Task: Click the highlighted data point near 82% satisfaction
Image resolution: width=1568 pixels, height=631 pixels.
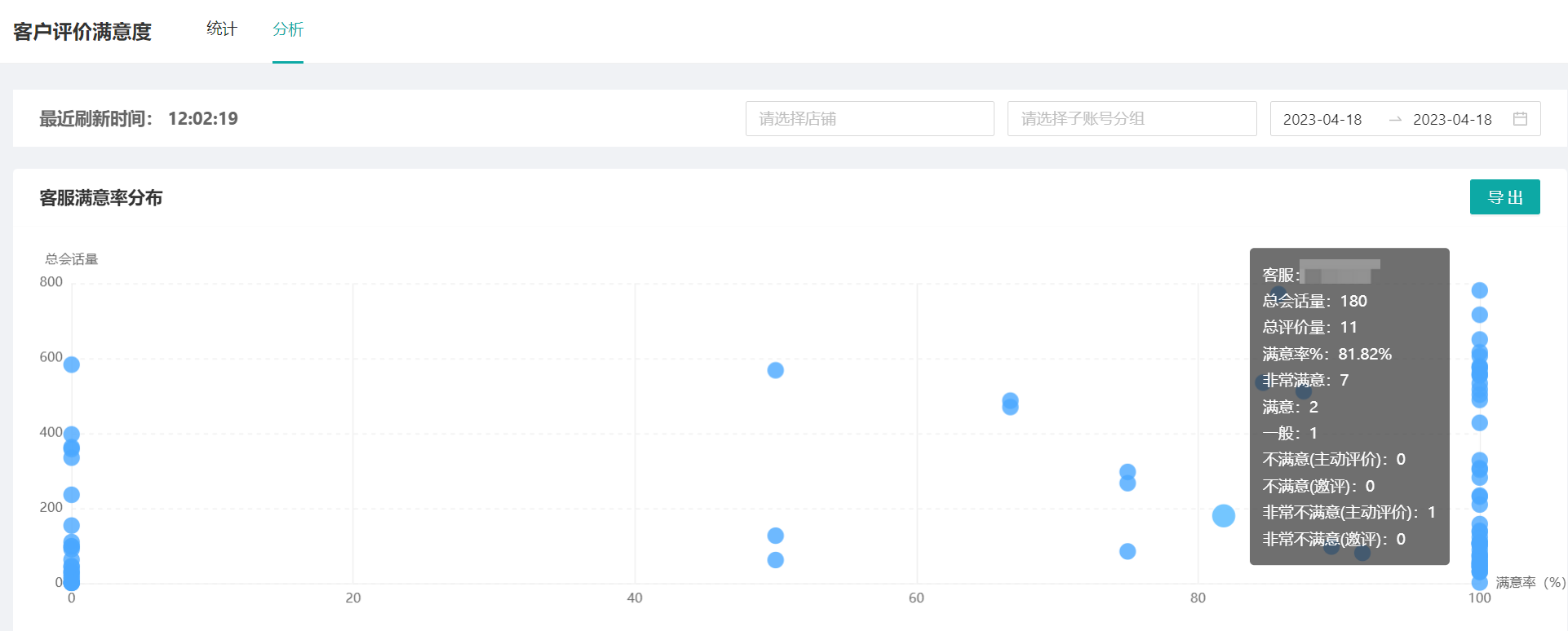Action: point(1223,515)
